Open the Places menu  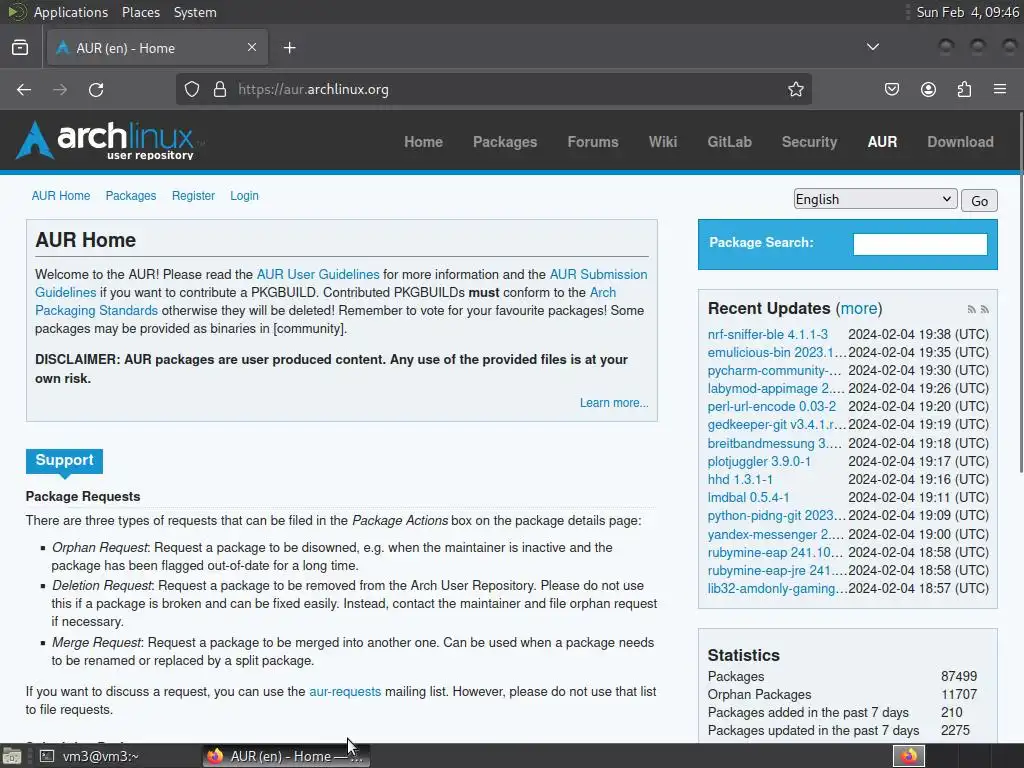(x=140, y=12)
